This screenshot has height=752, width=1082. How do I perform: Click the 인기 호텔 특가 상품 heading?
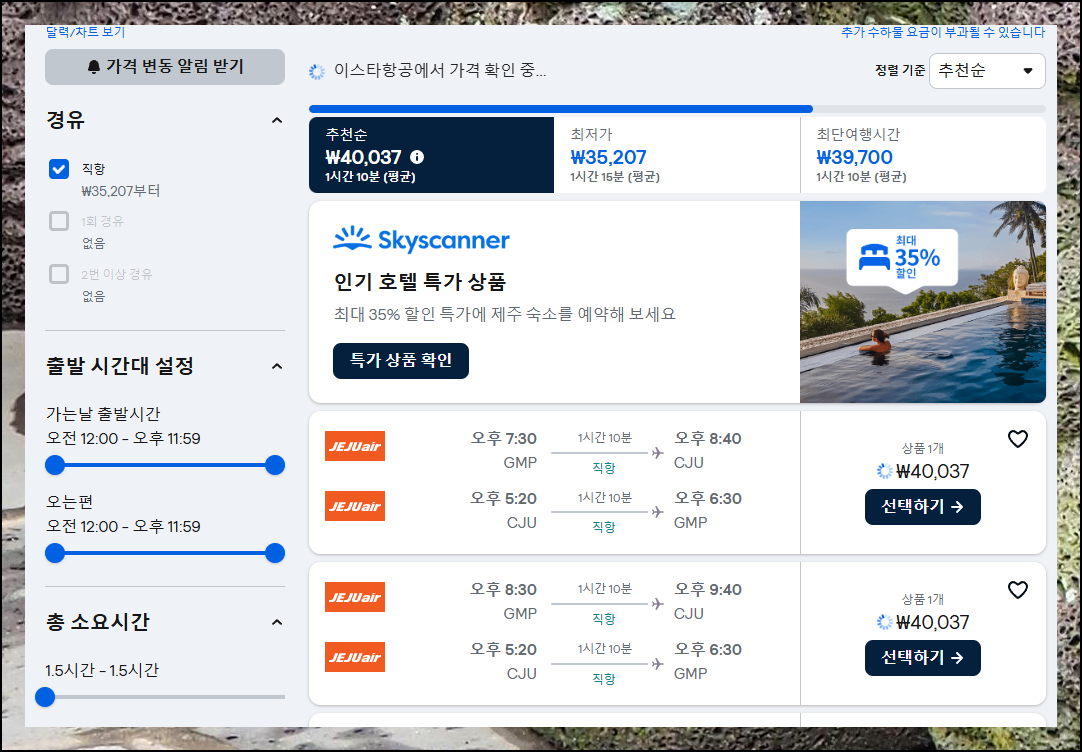pyautogui.click(x=420, y=281)
